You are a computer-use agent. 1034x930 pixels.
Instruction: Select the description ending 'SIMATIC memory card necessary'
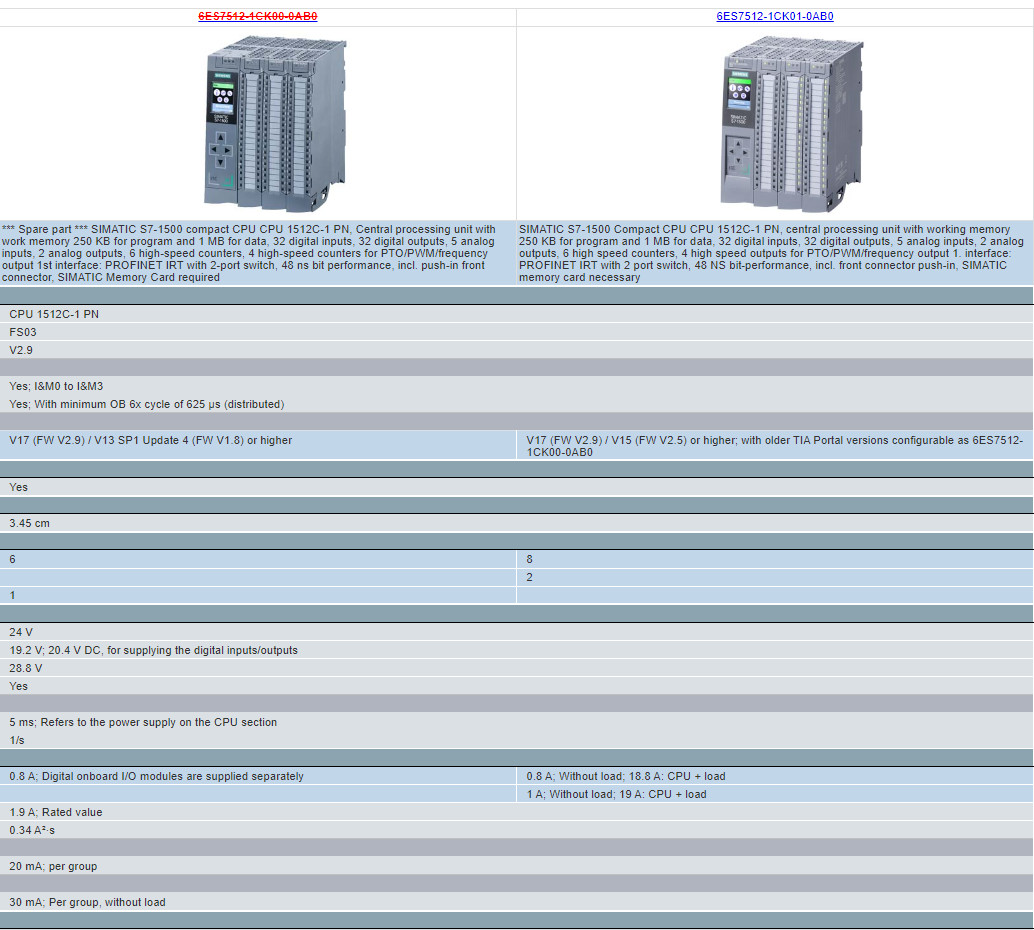(x=775, y=253)
